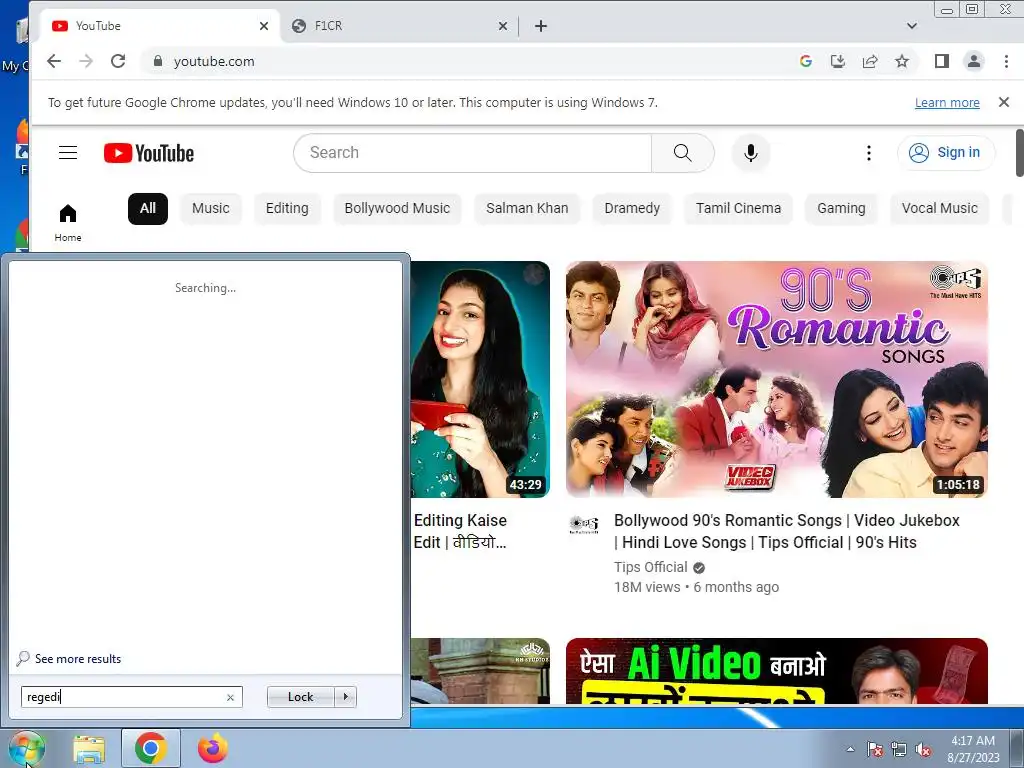
Task: Open 90's Romantic Songs video thumbnail
Action: (x=776, y=379)
